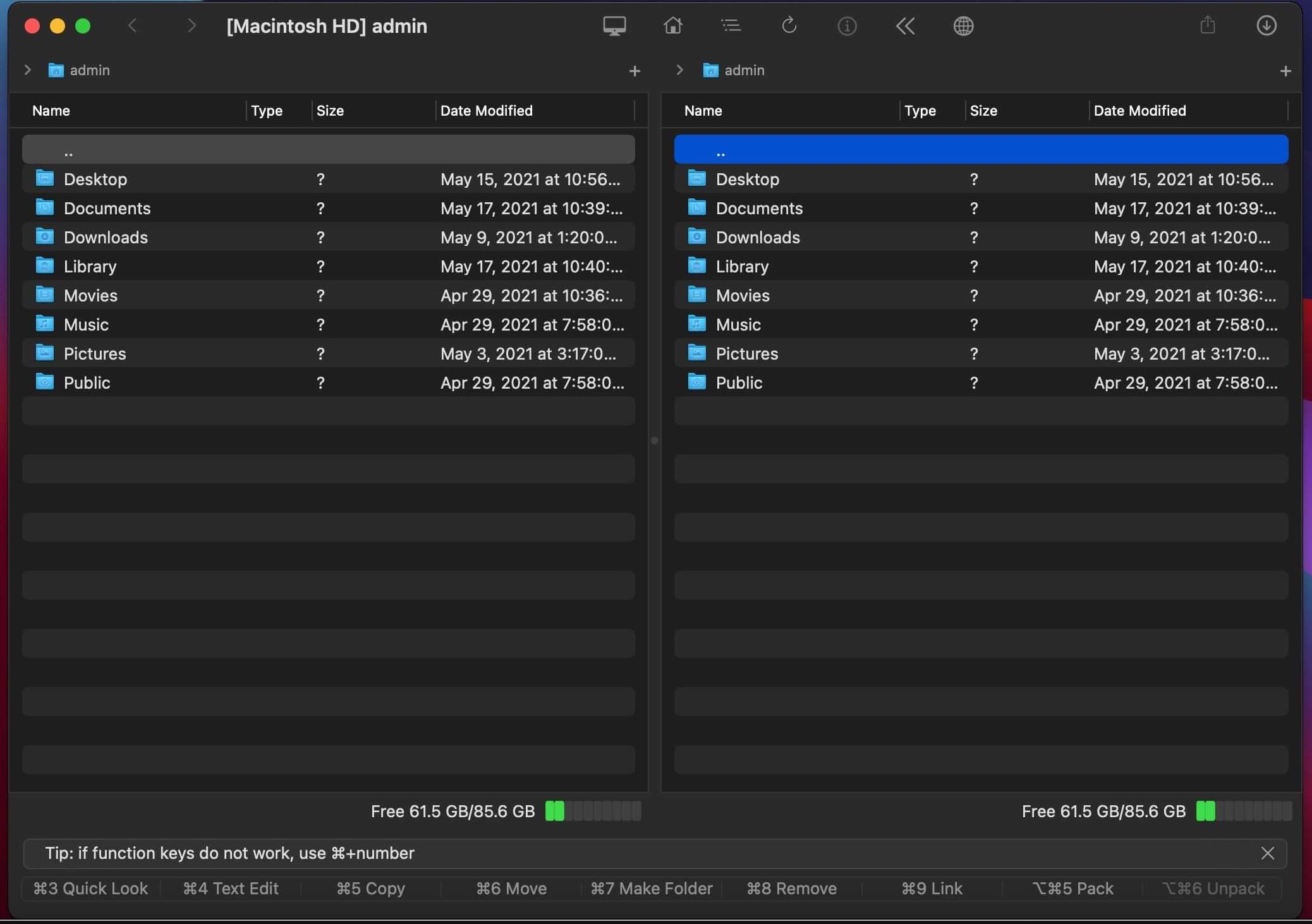Navigate forward with the right arrow
Screen dimensions: 1312x924
click(191, 26)
